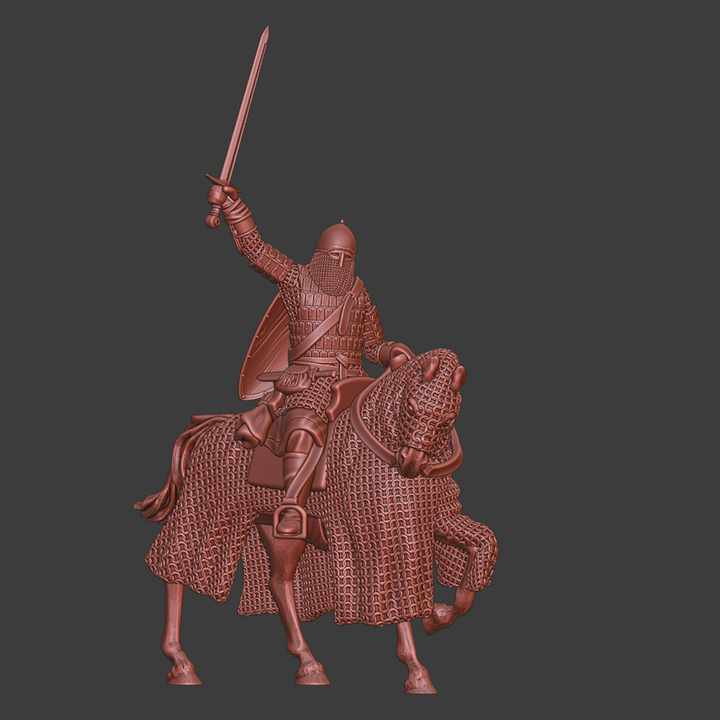Viewport: 720px width, 720px height.
Task: Click the horse's tail
Action: pyautogui.click(x=158, y=500)
